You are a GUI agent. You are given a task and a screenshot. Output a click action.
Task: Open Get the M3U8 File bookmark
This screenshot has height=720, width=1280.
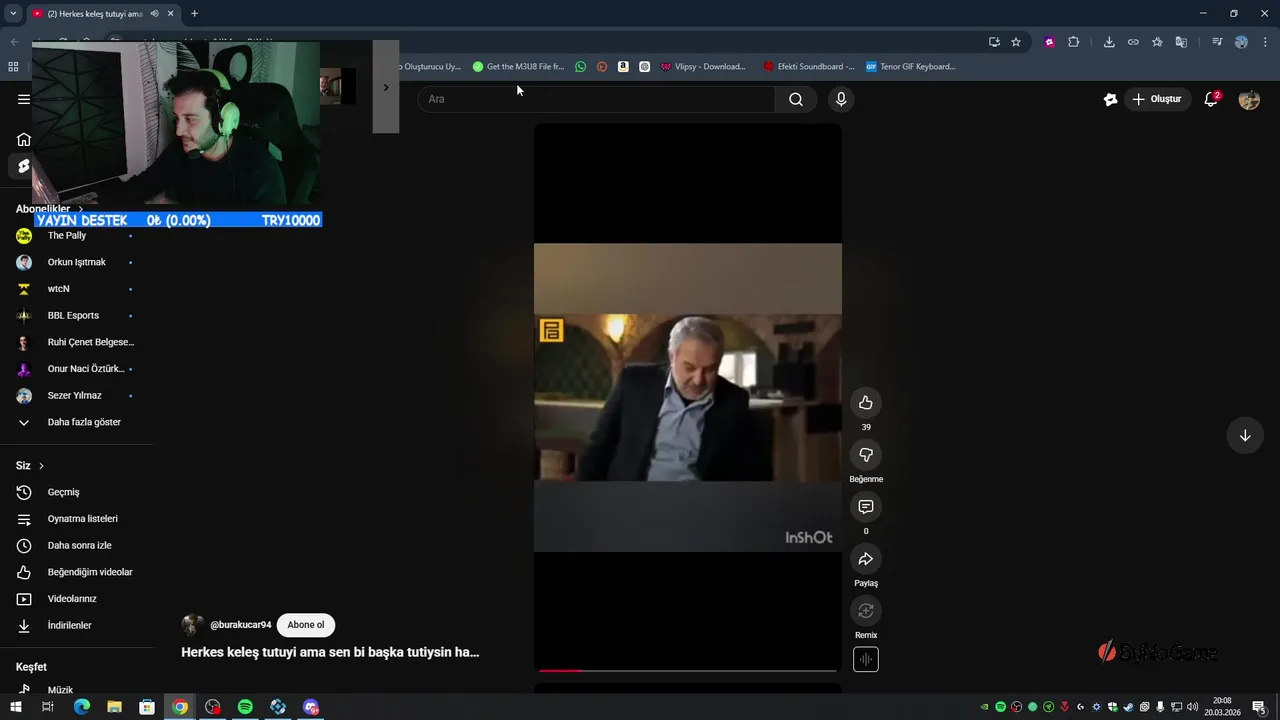518,67
